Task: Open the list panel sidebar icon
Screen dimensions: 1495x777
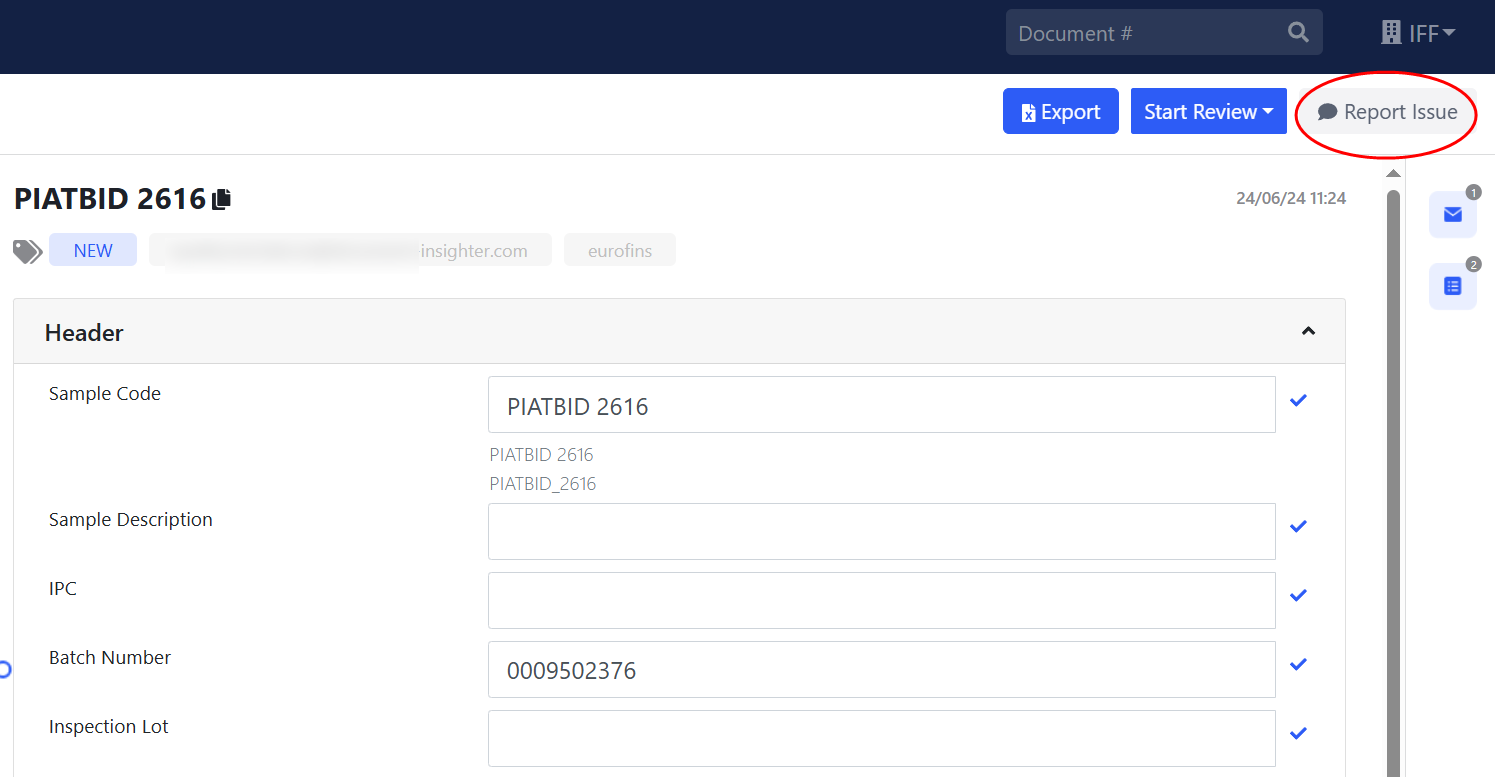Action: click(x=1452, y=286)
